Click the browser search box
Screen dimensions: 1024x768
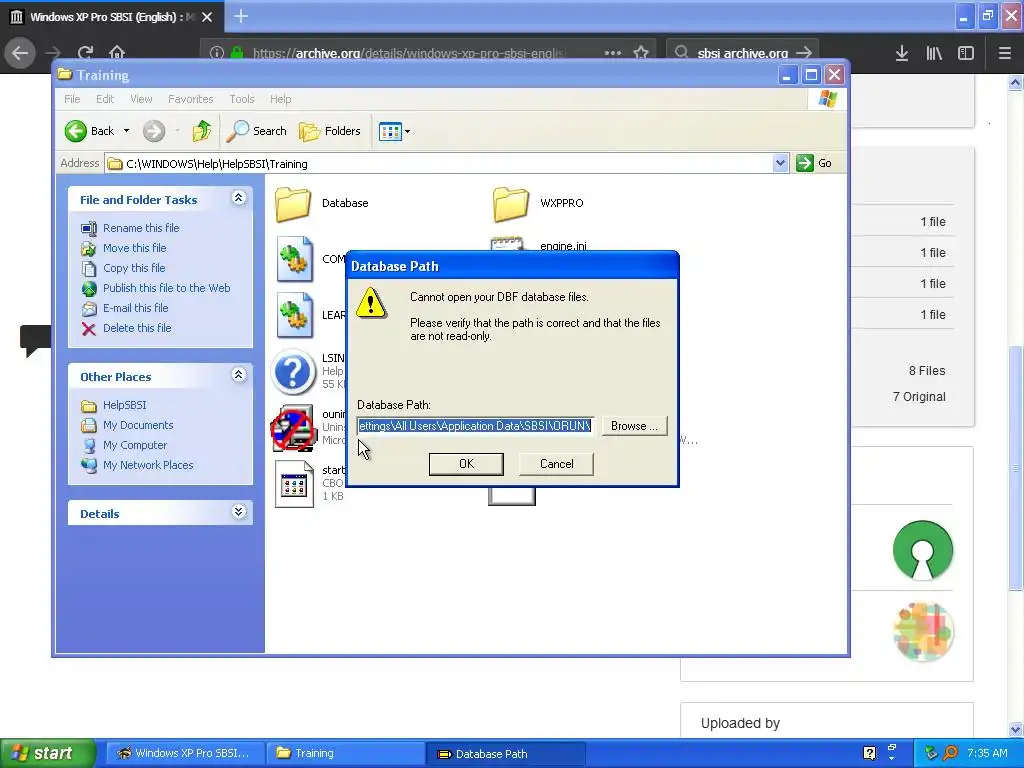pyautogui.click(x=742, y=53)
